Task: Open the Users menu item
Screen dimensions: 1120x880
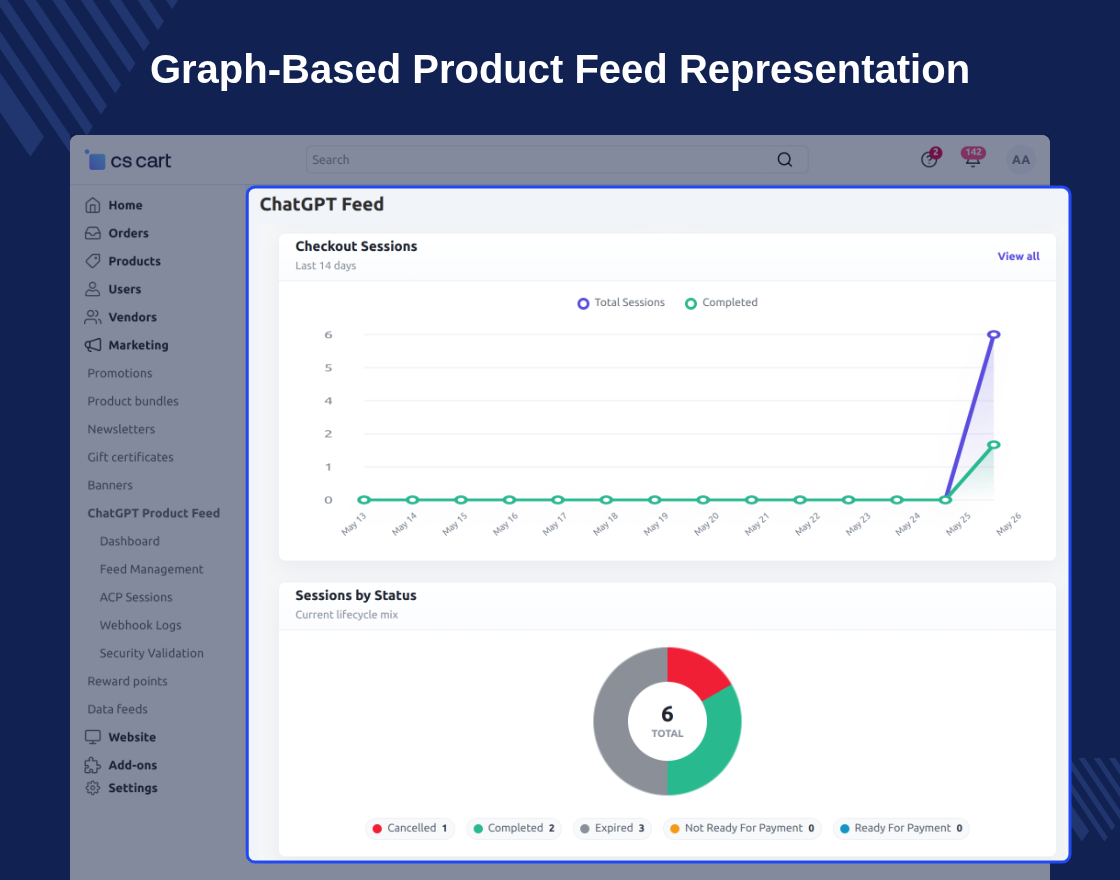Action: [x=125, y=289]
